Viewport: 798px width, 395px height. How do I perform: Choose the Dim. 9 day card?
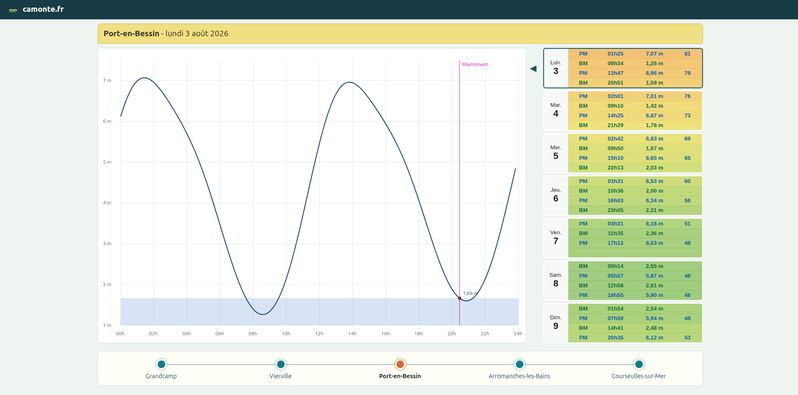click(623, 323)
